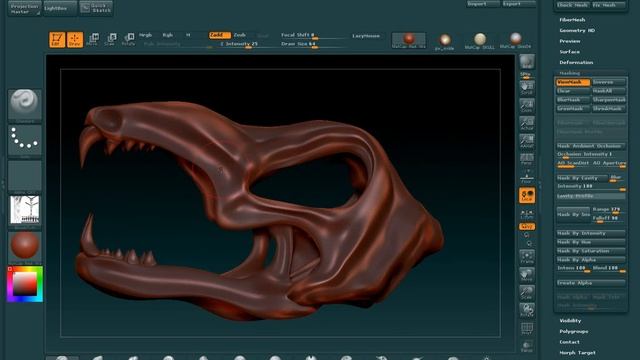The width and height of the screenshot is (640, 360).
Task: Open the empty alpha slot
Action: 24,177
